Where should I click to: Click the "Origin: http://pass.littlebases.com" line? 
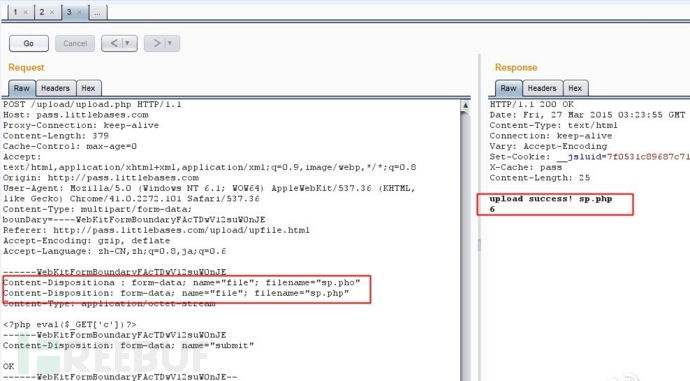pos(101,178)
